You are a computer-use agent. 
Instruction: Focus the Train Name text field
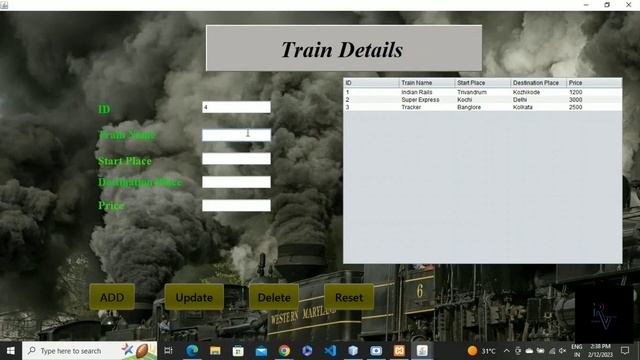click(x=236, y=135)
